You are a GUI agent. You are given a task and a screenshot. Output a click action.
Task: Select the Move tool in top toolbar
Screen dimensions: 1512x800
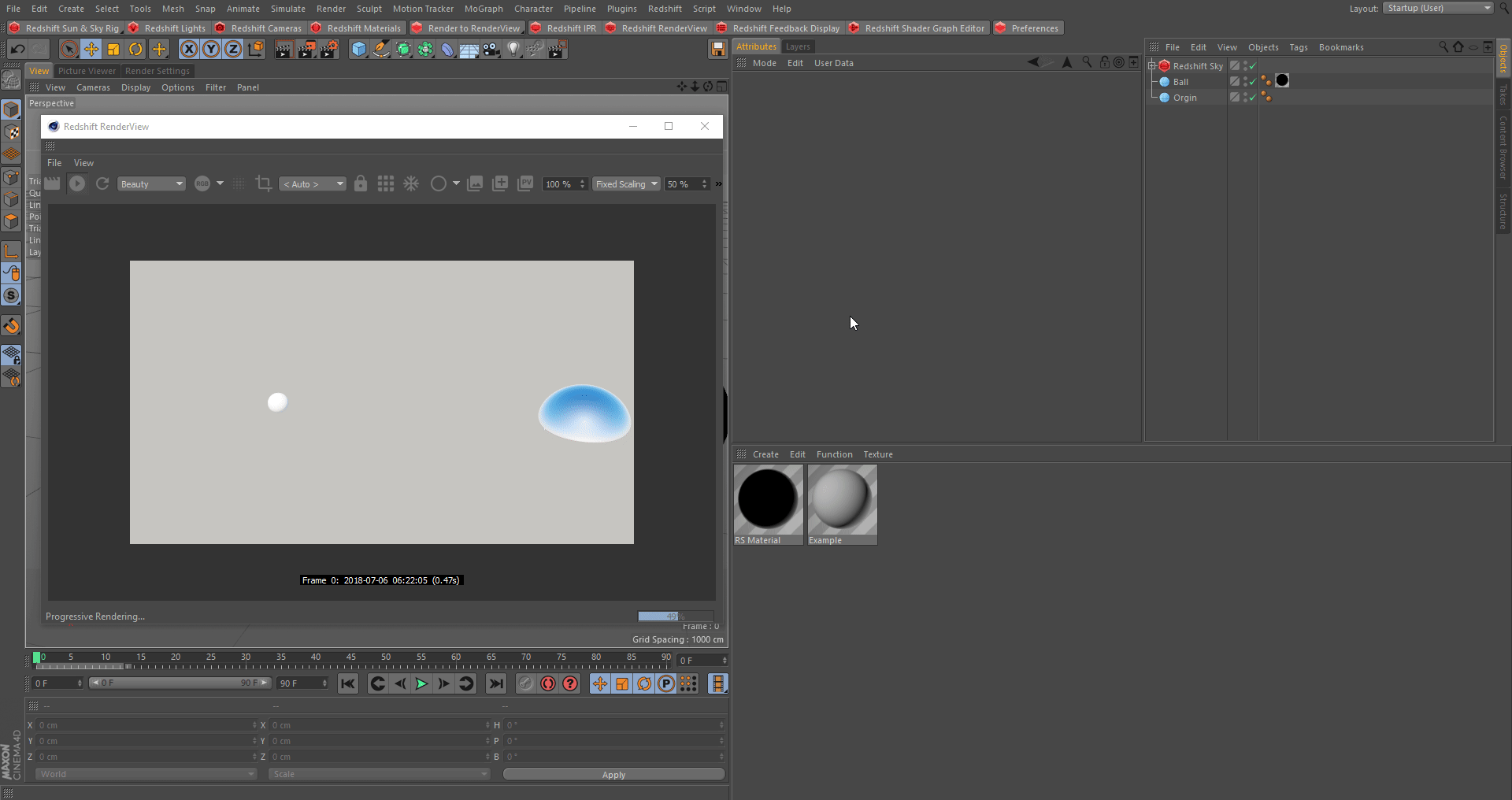click(91, 50)
